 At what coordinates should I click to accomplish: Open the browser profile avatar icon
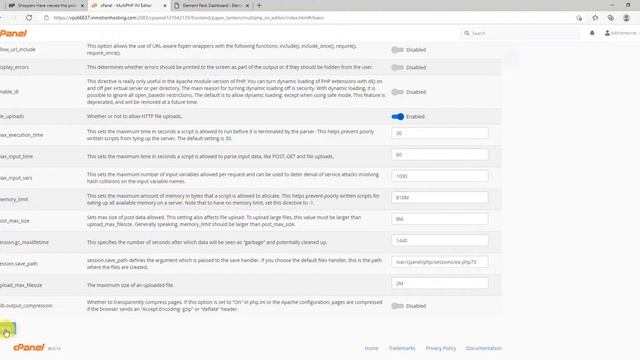point(627,18)
